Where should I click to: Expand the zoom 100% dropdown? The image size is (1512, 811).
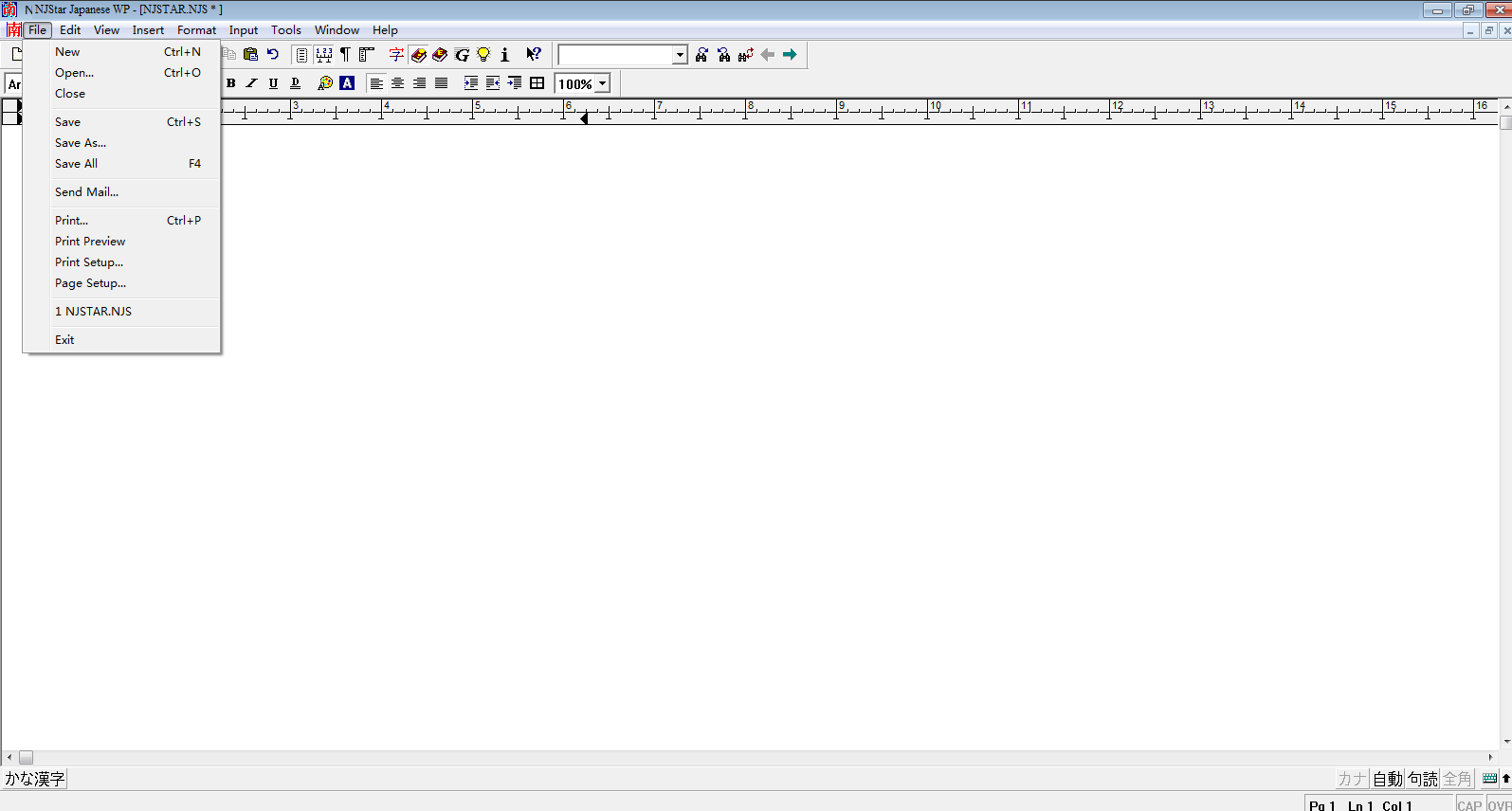602,84
